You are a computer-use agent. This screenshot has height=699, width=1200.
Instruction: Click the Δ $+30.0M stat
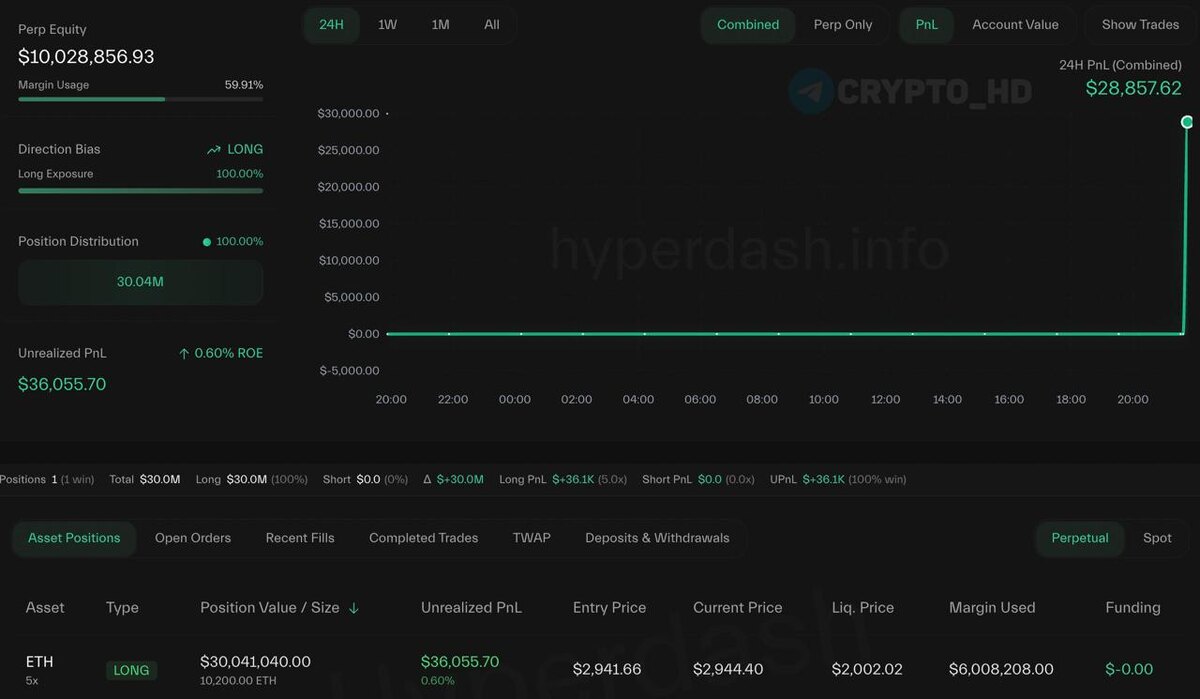tap(453, 480)
